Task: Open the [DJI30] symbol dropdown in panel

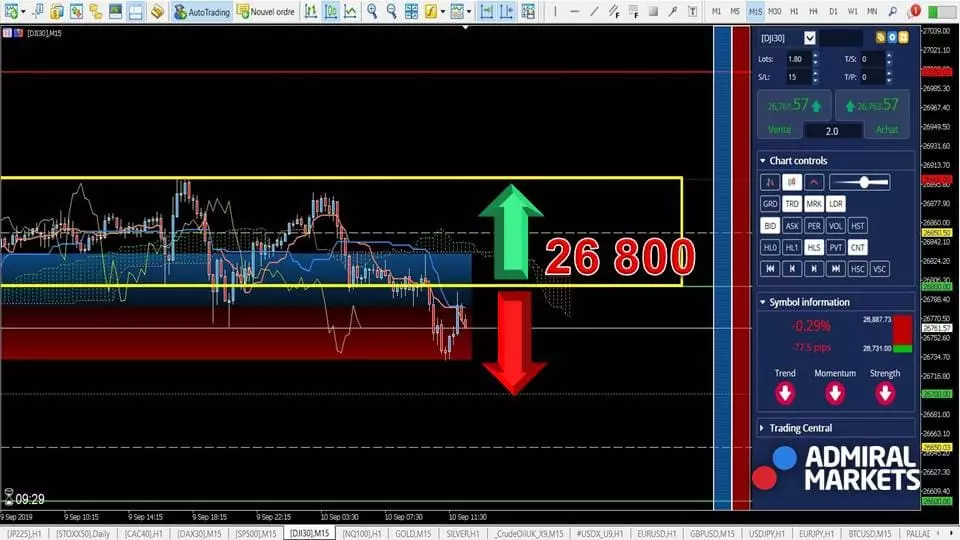Action: click(x=809, y=38)
